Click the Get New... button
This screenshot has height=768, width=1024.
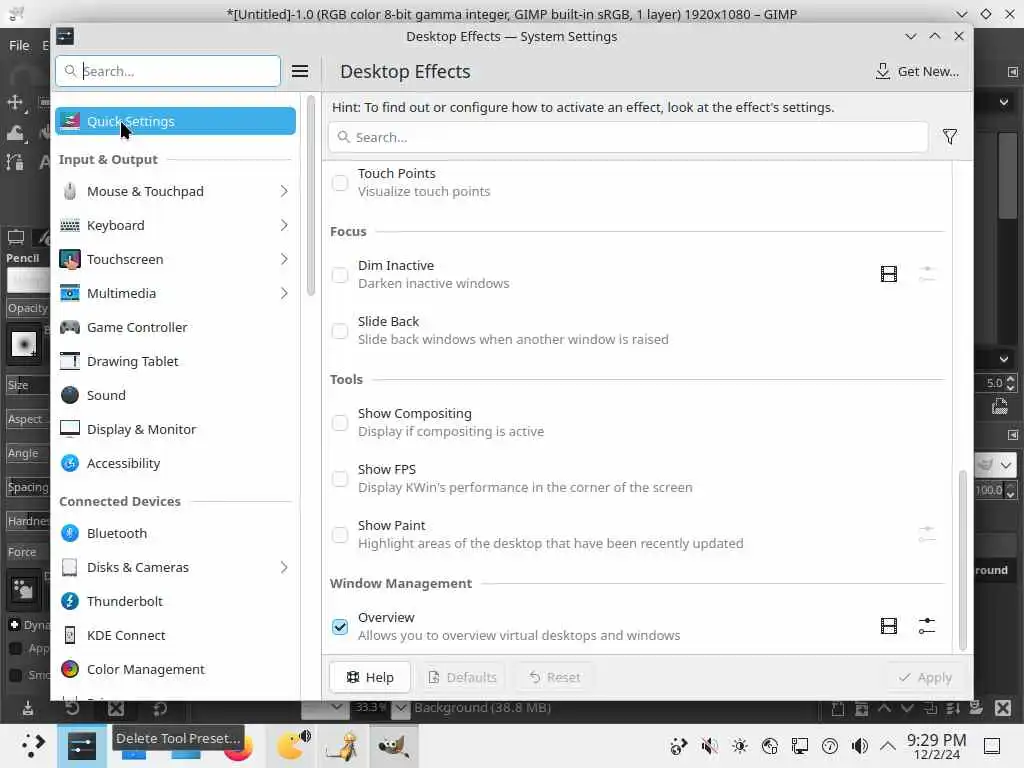click(x=917, y=72)
